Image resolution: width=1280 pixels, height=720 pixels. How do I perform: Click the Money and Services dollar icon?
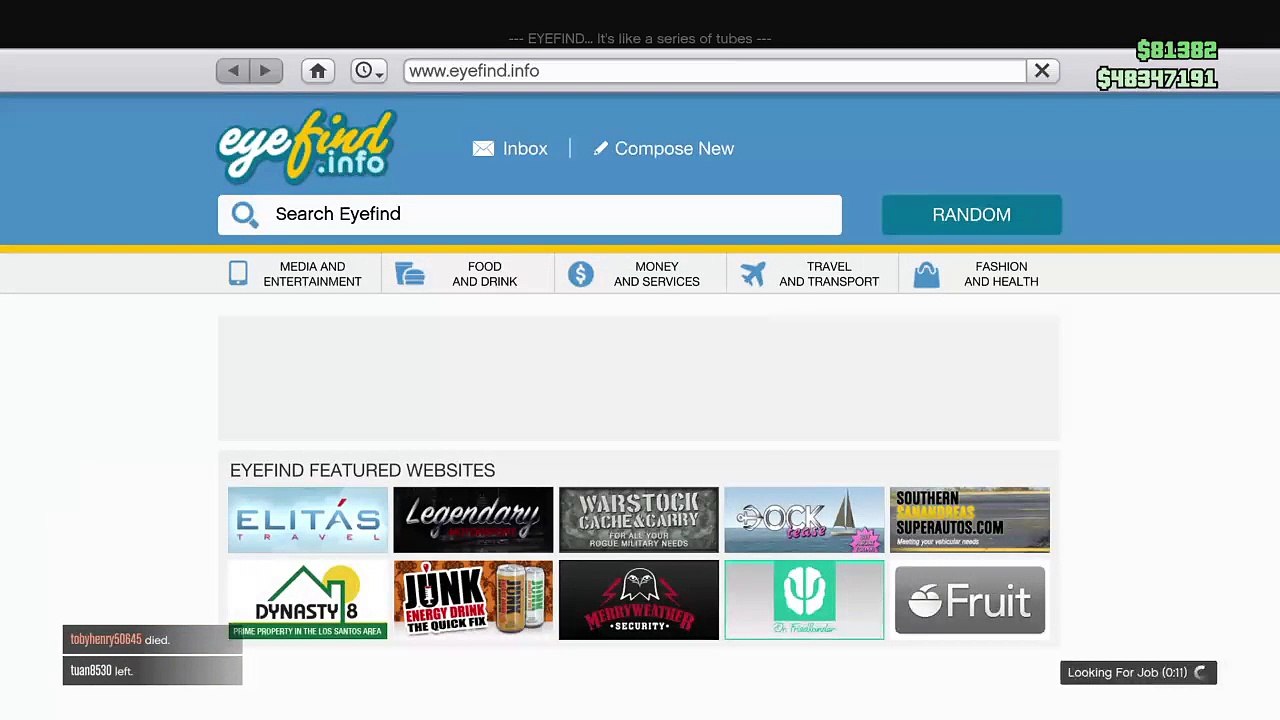[580, 274]
